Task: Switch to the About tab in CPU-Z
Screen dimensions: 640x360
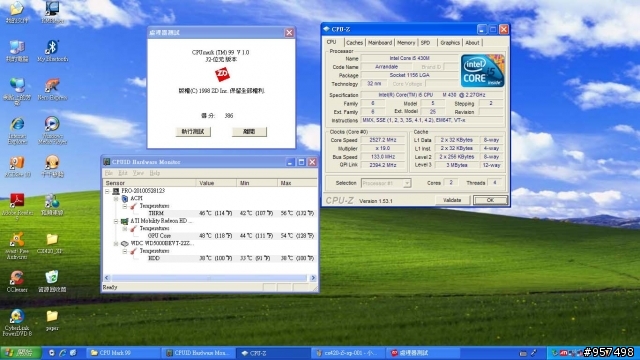Action: coord(472,43)
